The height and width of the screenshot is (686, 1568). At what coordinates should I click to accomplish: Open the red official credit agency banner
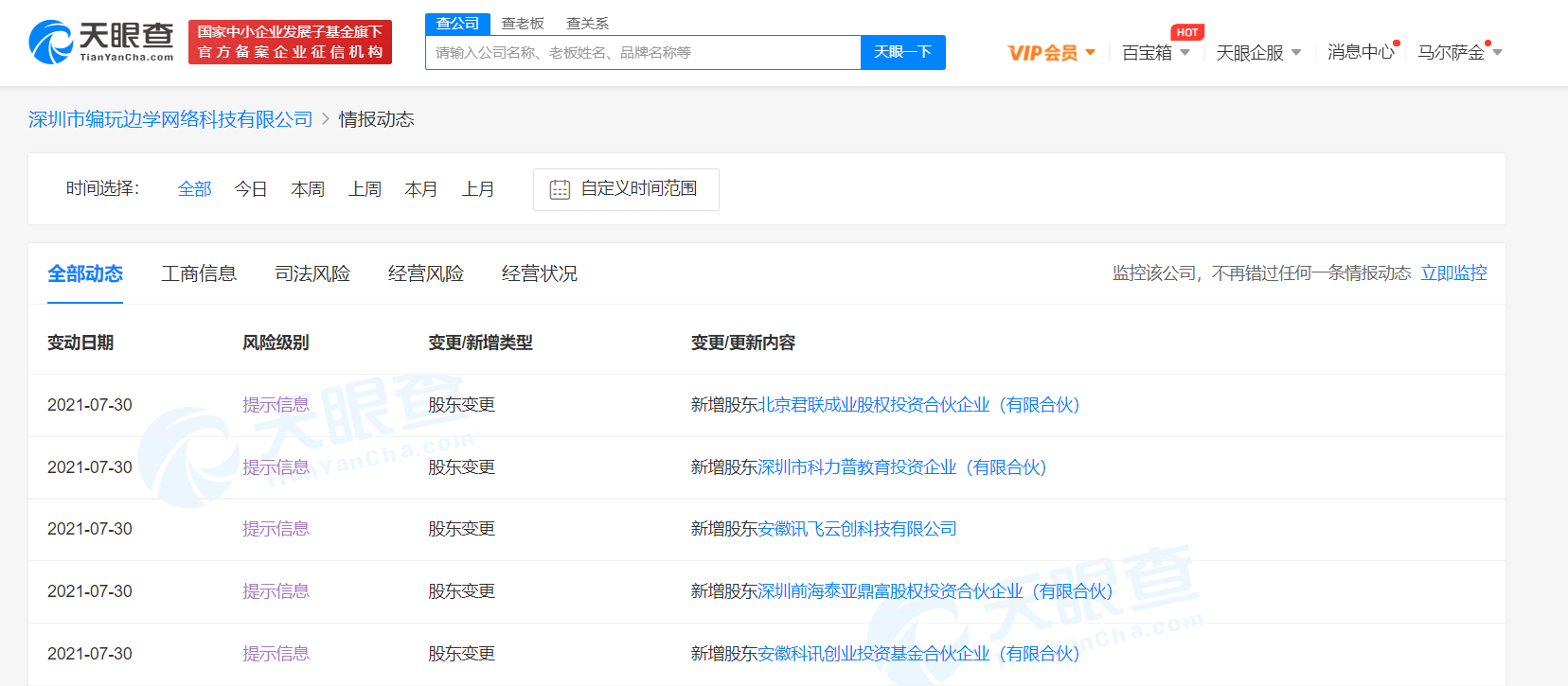(x=290, y=43)
